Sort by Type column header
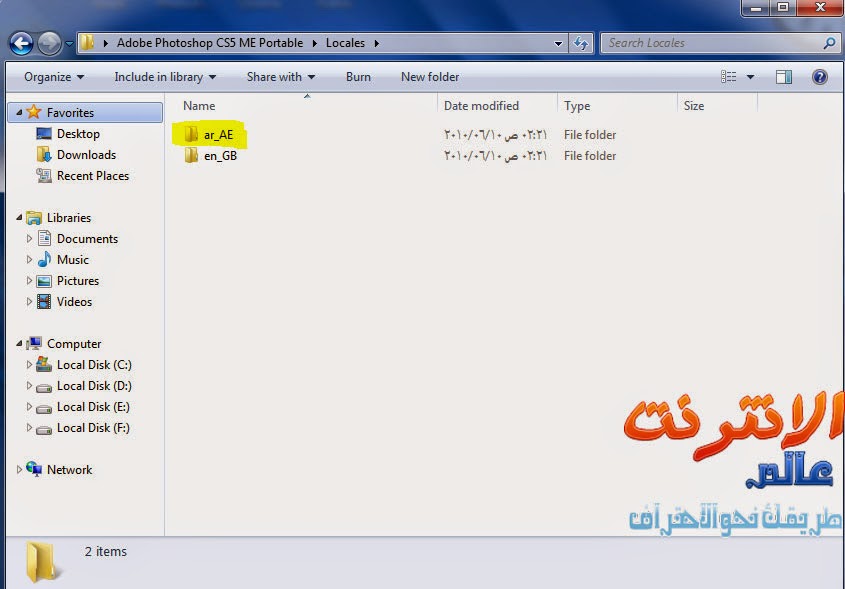The width and height of the screenshot is (845, 589). [x=577, y=106]
